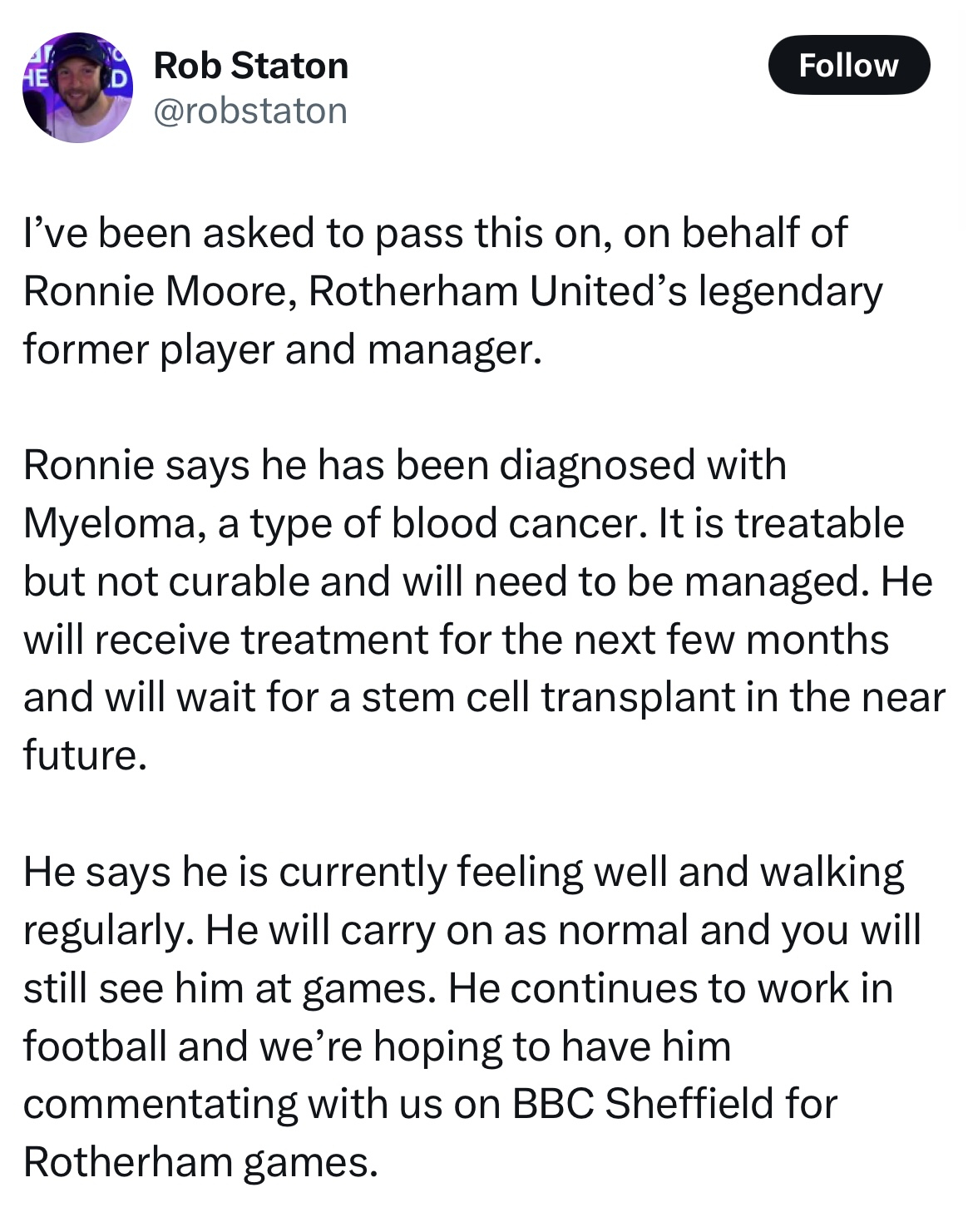Click the phrase "Rotherham games." at the end
The width and height of the screenshot is (973, 1232).
200,1162
